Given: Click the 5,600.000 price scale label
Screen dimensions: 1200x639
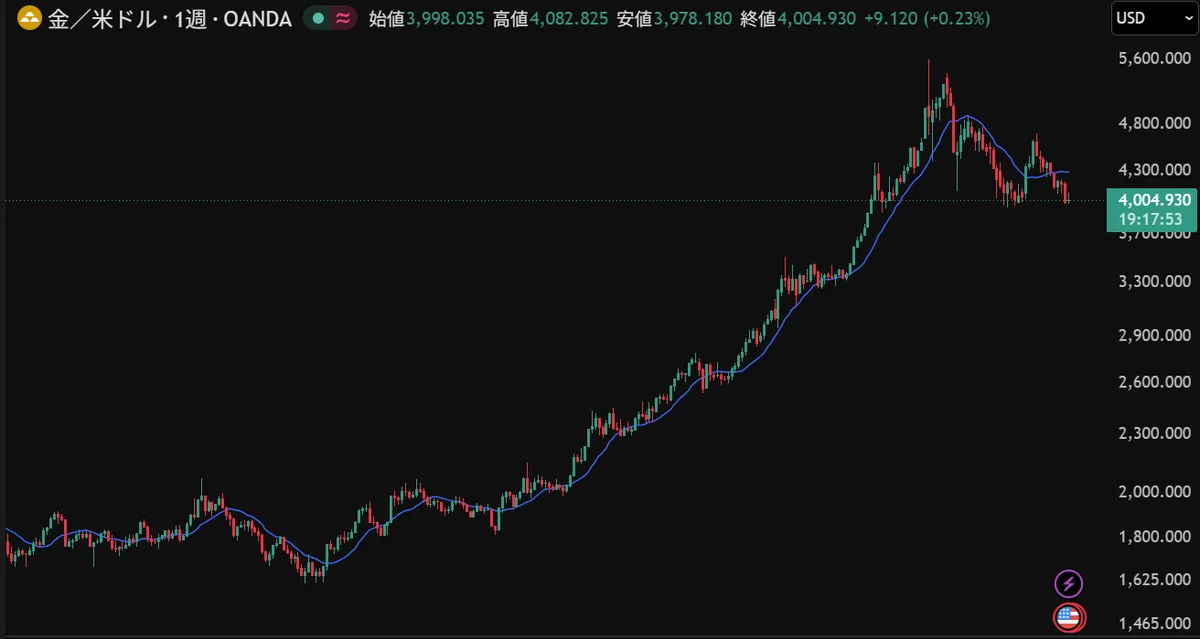Looking at the screenshot, I should (x=1153, y=59).
